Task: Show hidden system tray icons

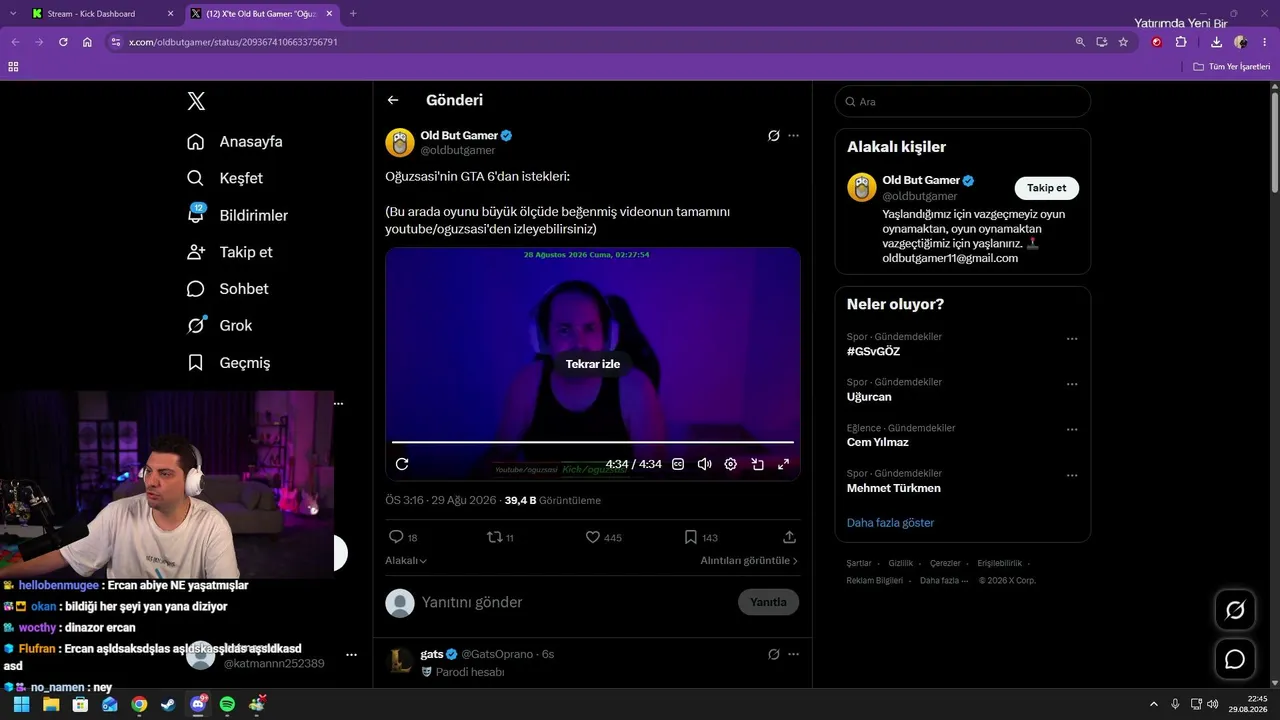Action: [1154, 704]
